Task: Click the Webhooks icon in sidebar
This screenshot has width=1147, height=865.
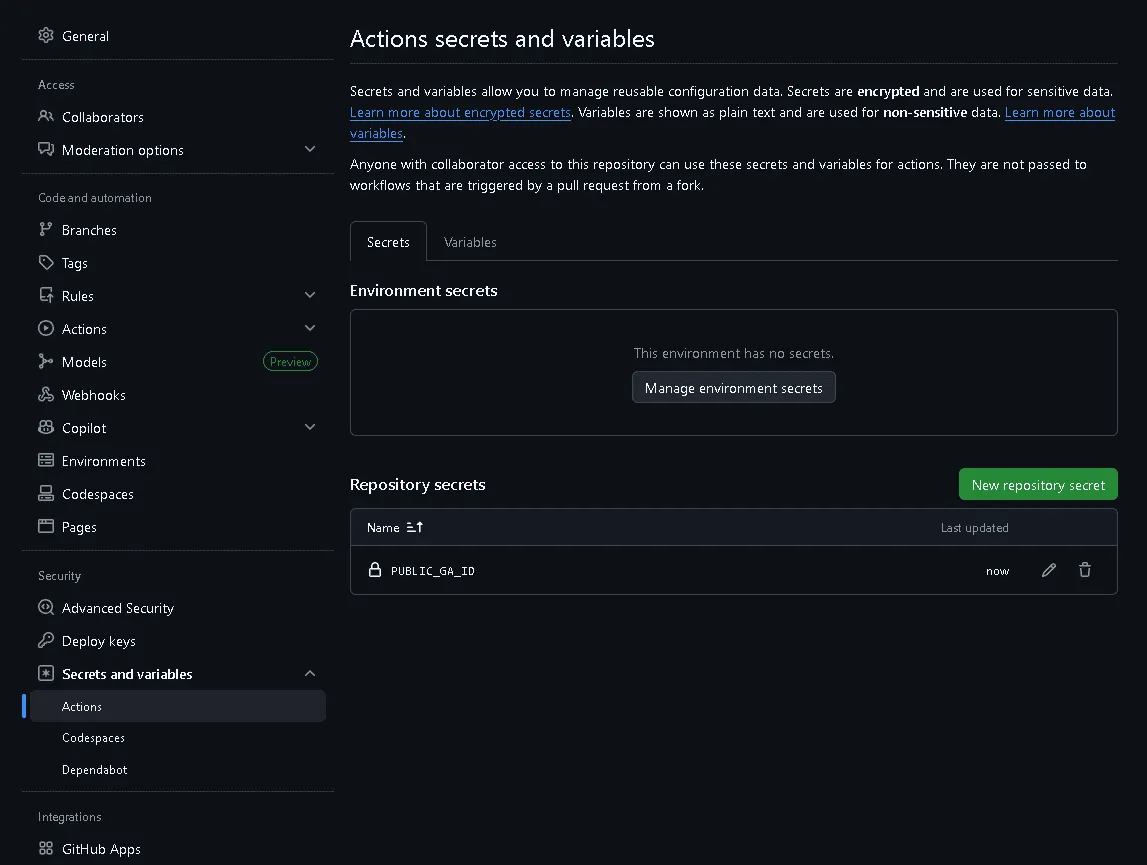Action: pos(46,395)
